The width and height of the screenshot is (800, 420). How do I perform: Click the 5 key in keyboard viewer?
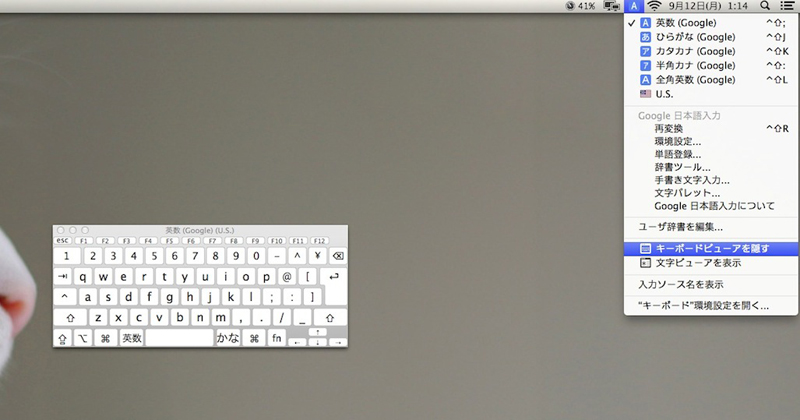(154, 256)
